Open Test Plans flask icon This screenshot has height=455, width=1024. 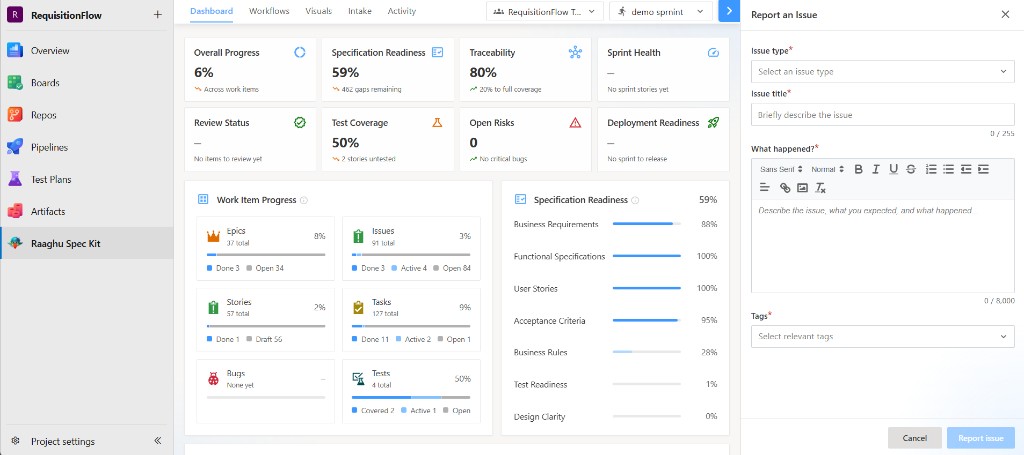point(15,179)
